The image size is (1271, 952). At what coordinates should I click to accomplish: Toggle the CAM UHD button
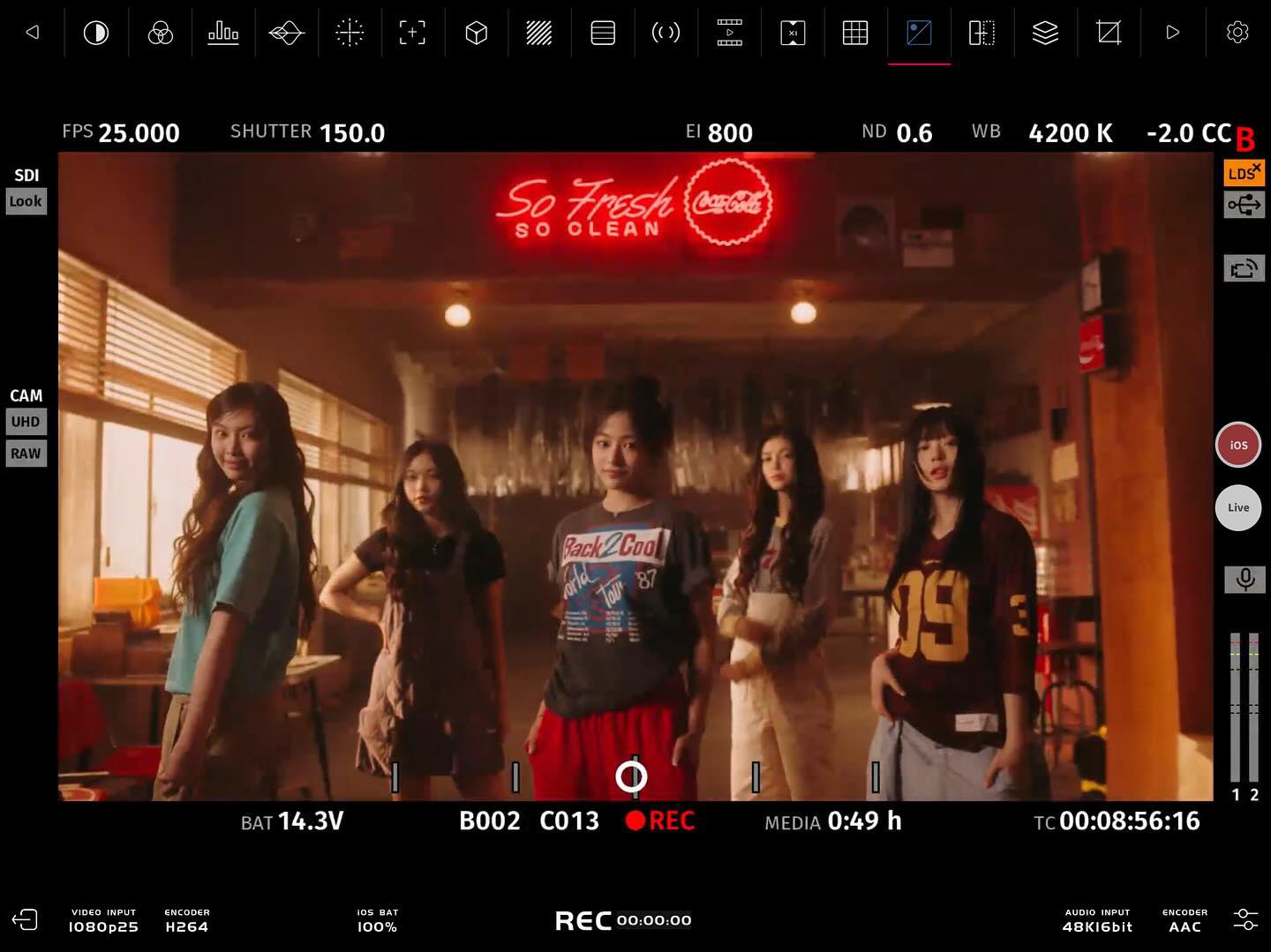point(26,422)
